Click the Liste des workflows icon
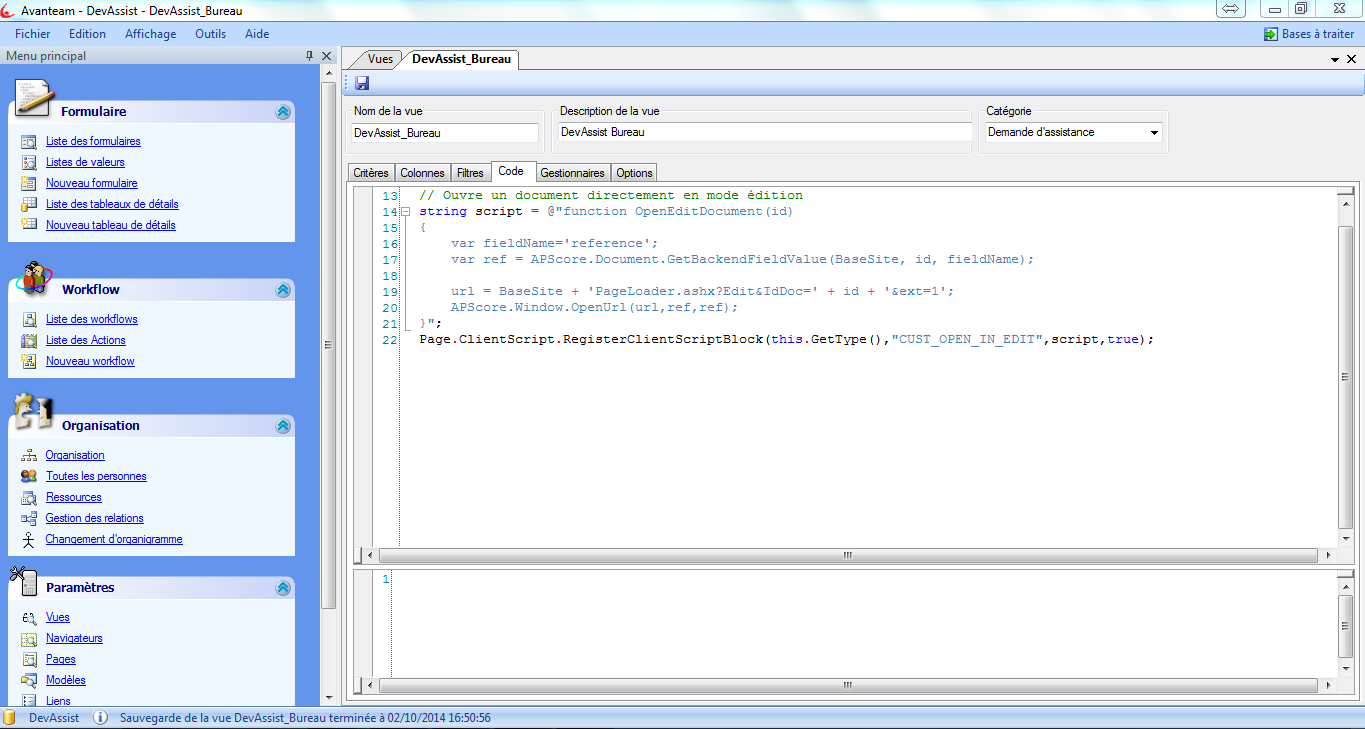 pos(31,319)
